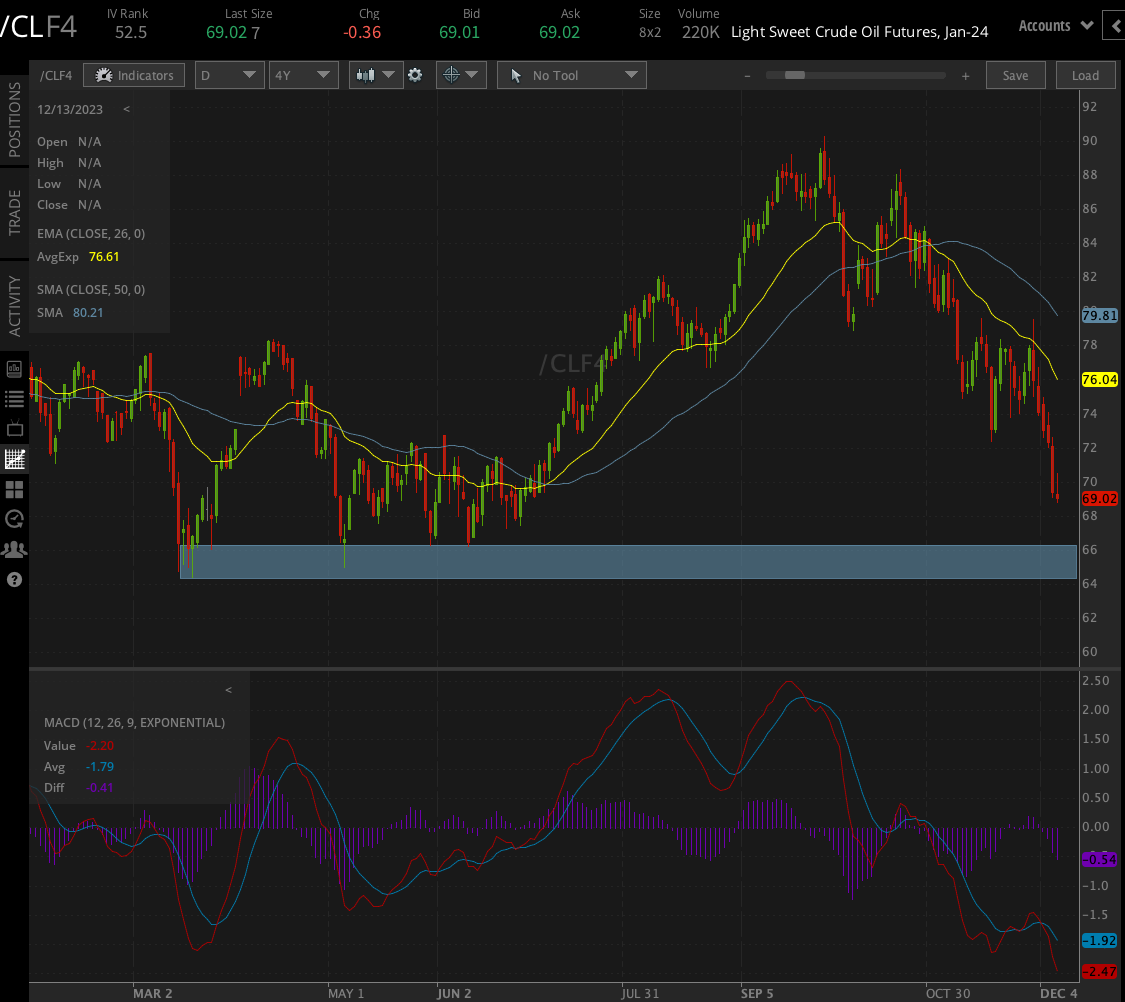Collapse the price data panel arrow
Image resolution: width=1125 pixels, height=1002 pixels.
pyautogui.click(x=126, y=109)
